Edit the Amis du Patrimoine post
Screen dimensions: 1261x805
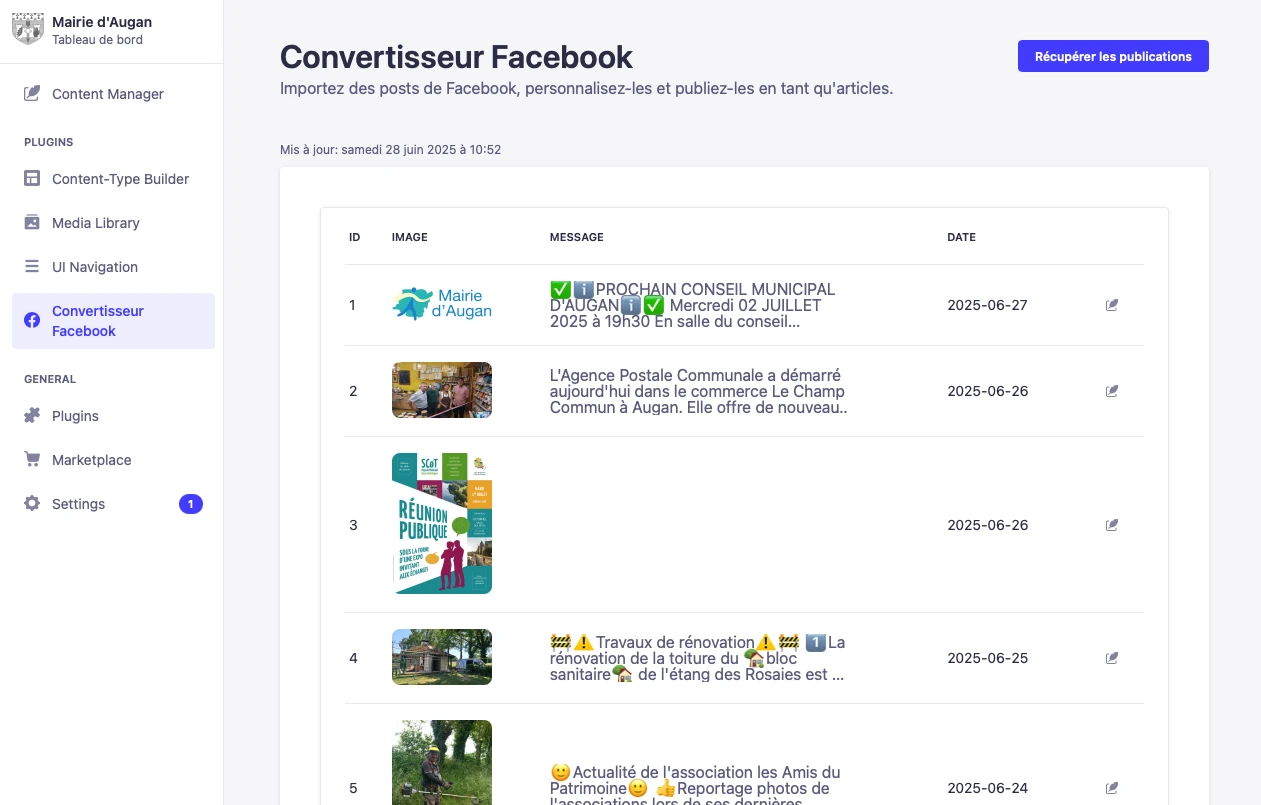click(x=1112, y=788)
